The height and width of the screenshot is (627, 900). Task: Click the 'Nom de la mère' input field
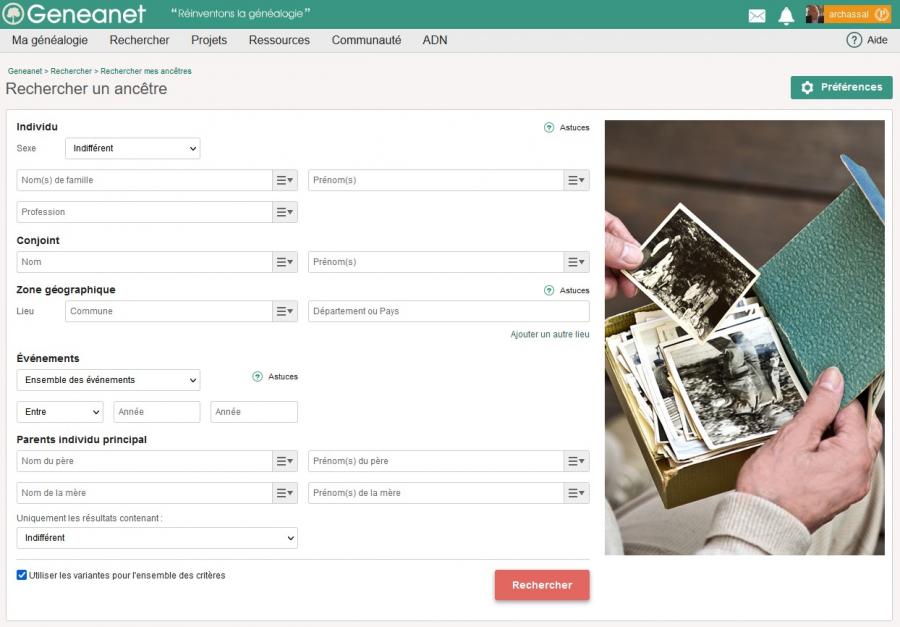tap(144, 493)
